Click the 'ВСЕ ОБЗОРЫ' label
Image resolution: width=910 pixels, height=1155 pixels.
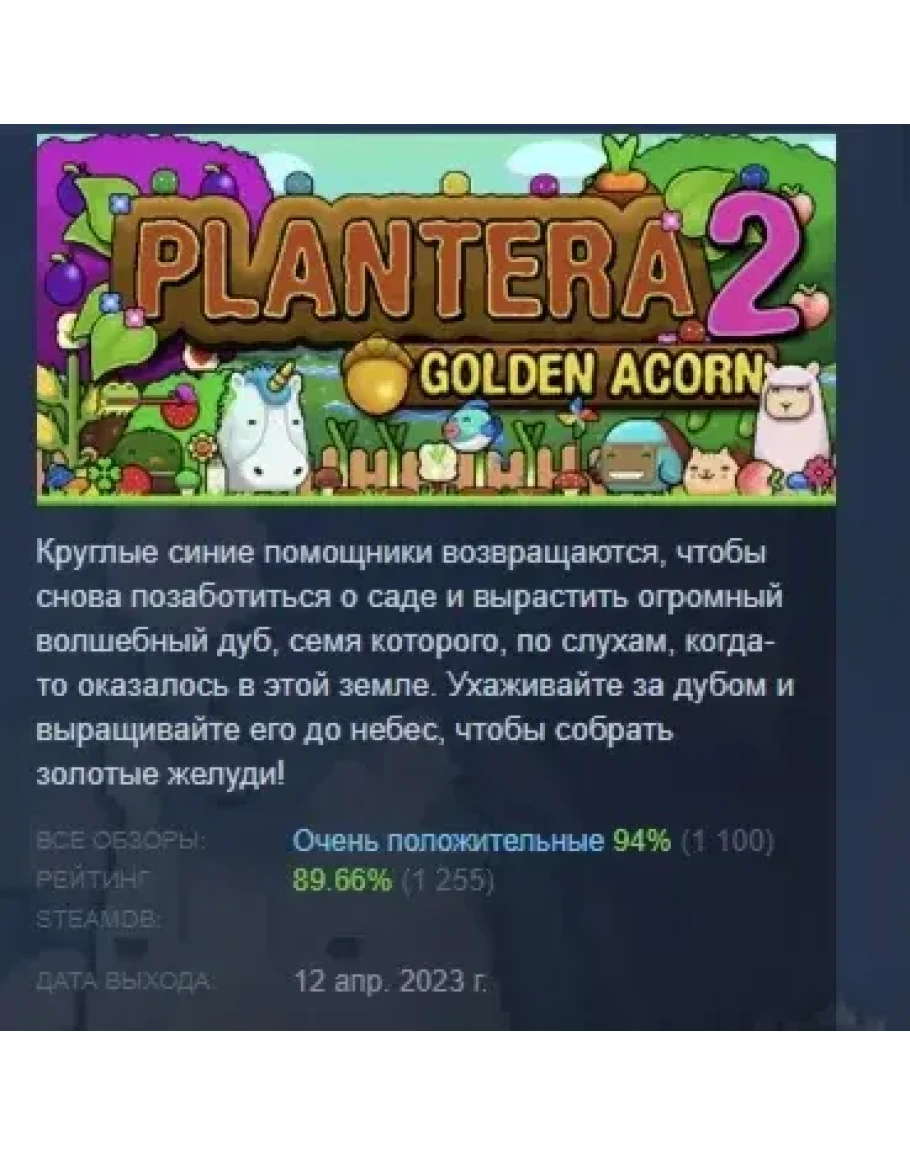(x=121, y=840)
